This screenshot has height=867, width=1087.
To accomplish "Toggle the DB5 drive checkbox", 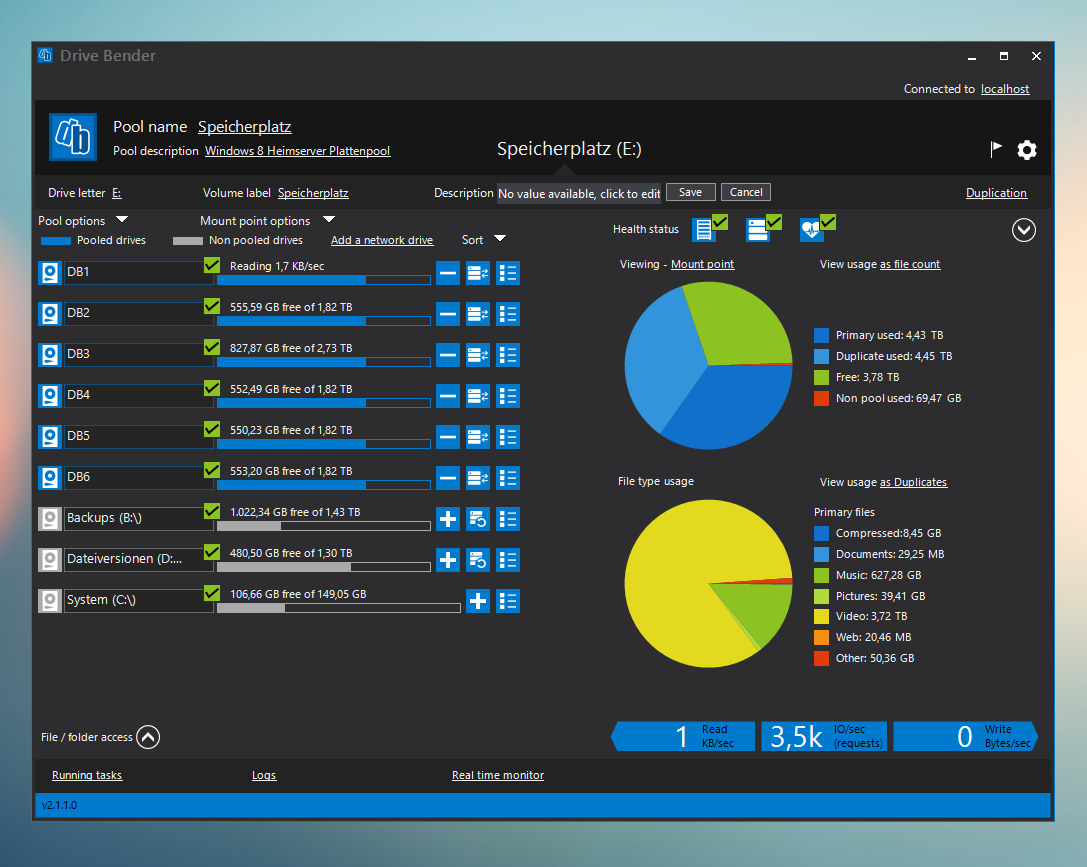I will point(212,428).
